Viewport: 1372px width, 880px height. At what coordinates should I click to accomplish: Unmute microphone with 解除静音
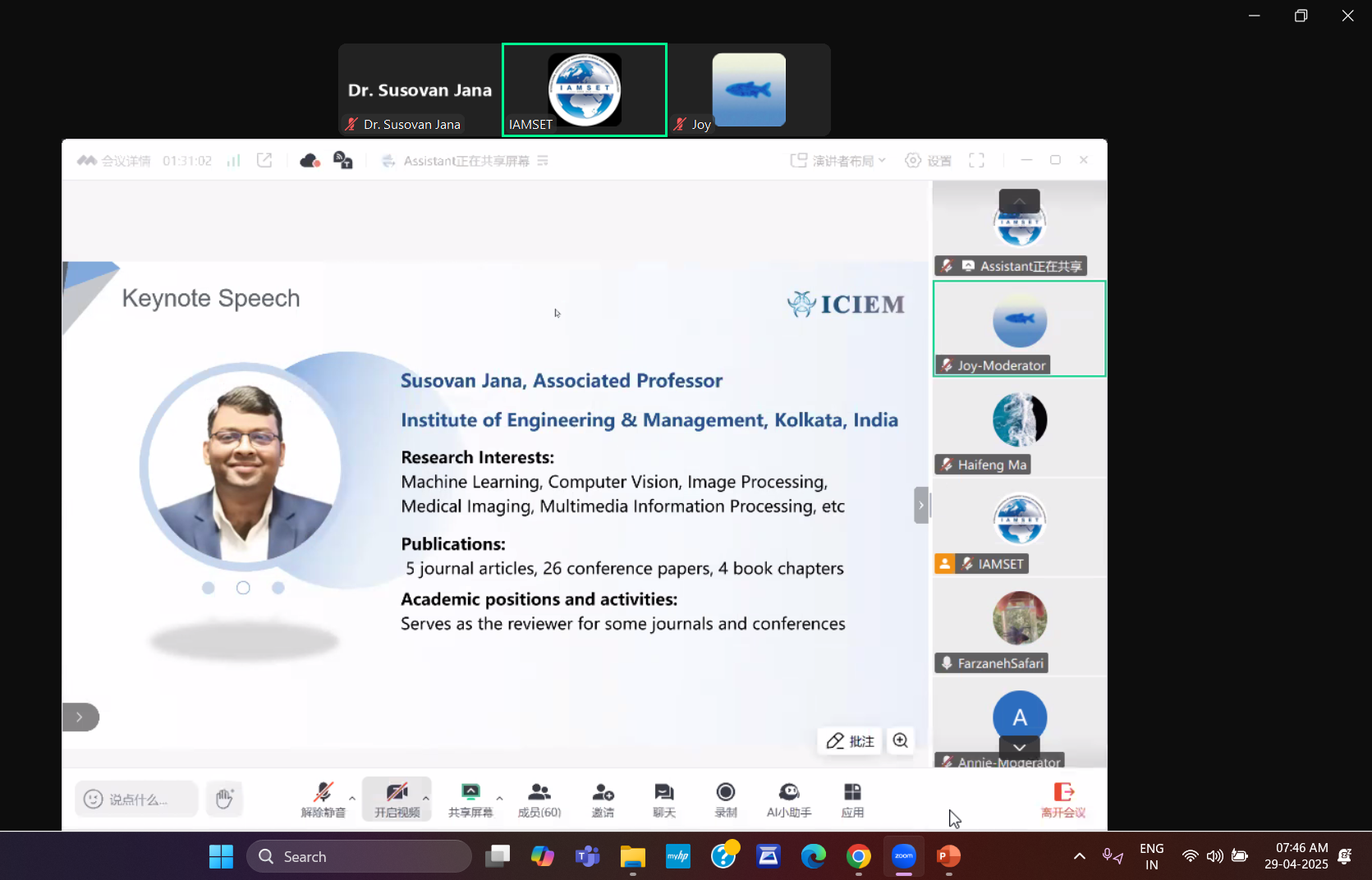coord(323,799)
